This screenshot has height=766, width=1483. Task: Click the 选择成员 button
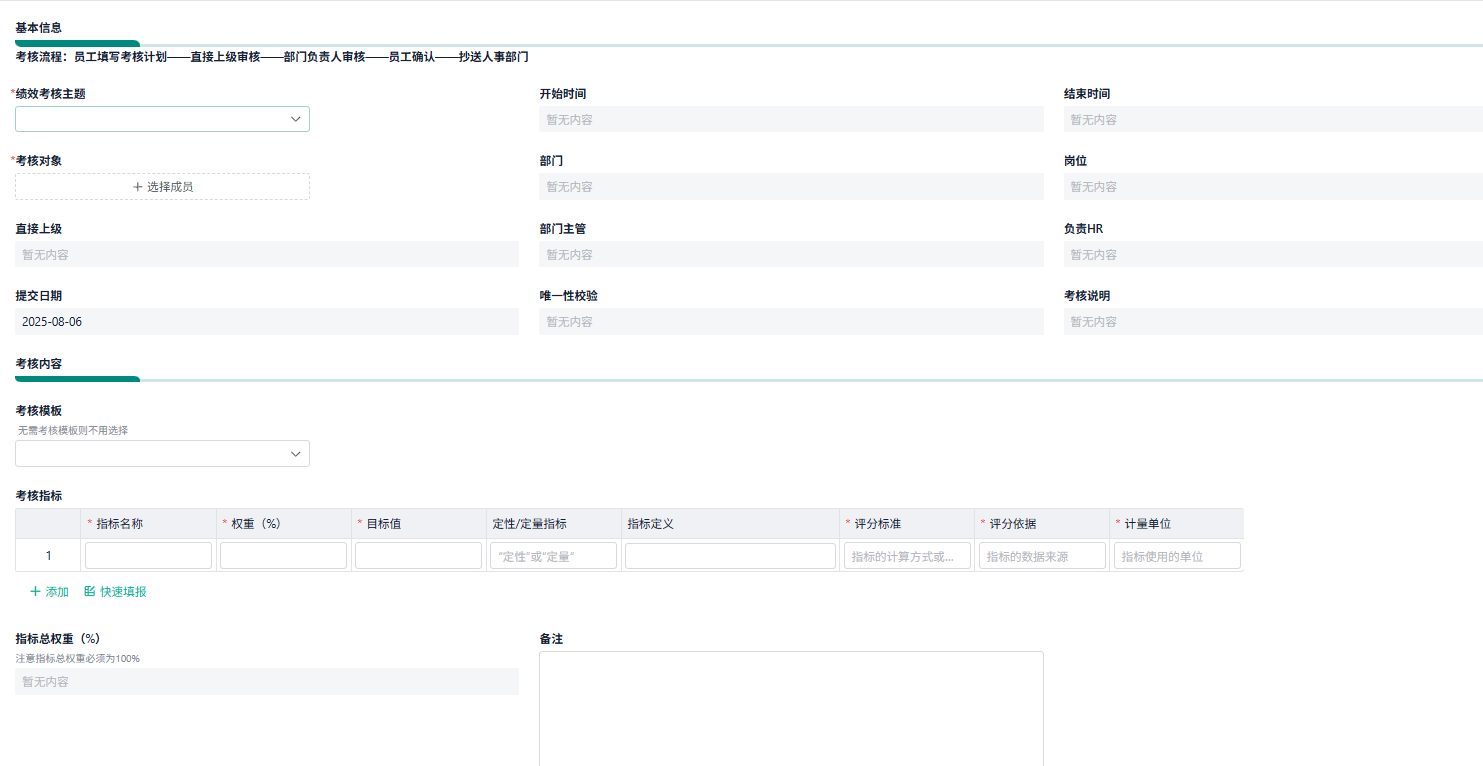tap(162, 187)
